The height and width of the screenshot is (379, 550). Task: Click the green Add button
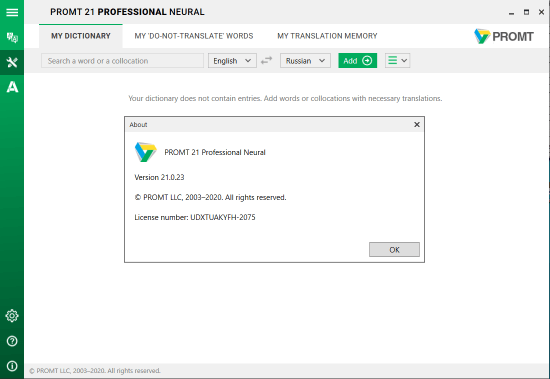click(357, 61)
